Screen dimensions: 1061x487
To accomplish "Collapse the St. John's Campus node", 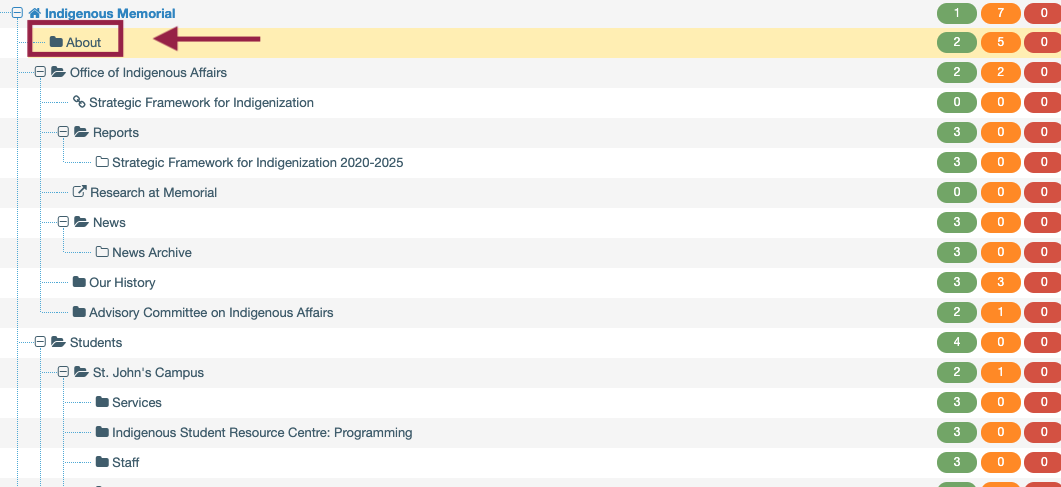I will click(x=64, y=372).
